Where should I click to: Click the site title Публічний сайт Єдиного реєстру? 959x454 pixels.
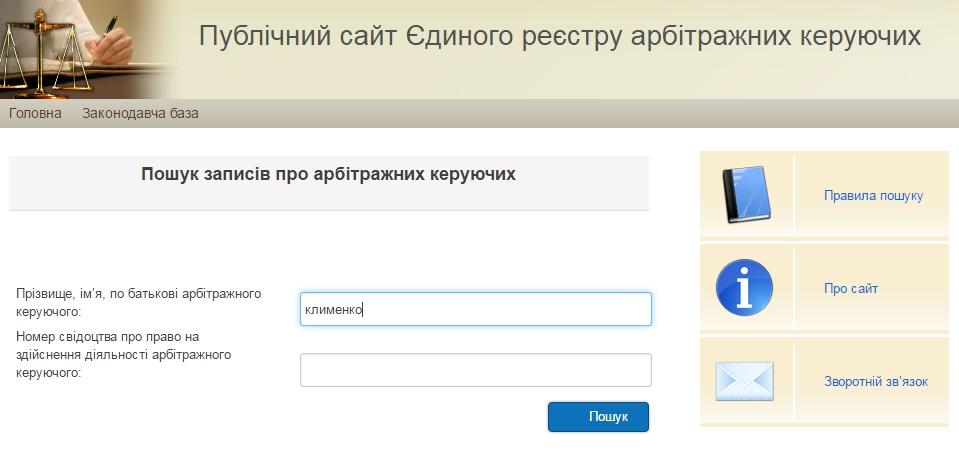[x=559, y=37]
